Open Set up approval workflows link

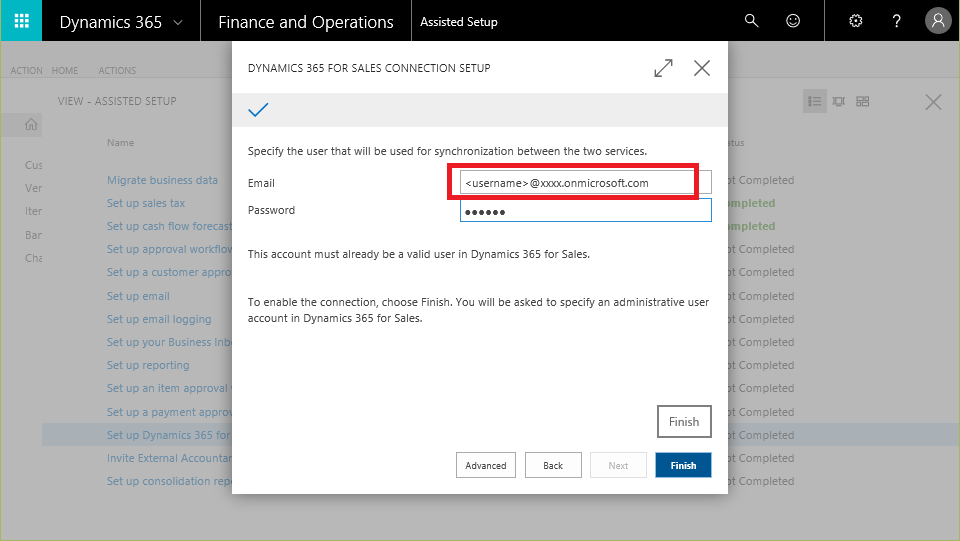click(169, 249)
